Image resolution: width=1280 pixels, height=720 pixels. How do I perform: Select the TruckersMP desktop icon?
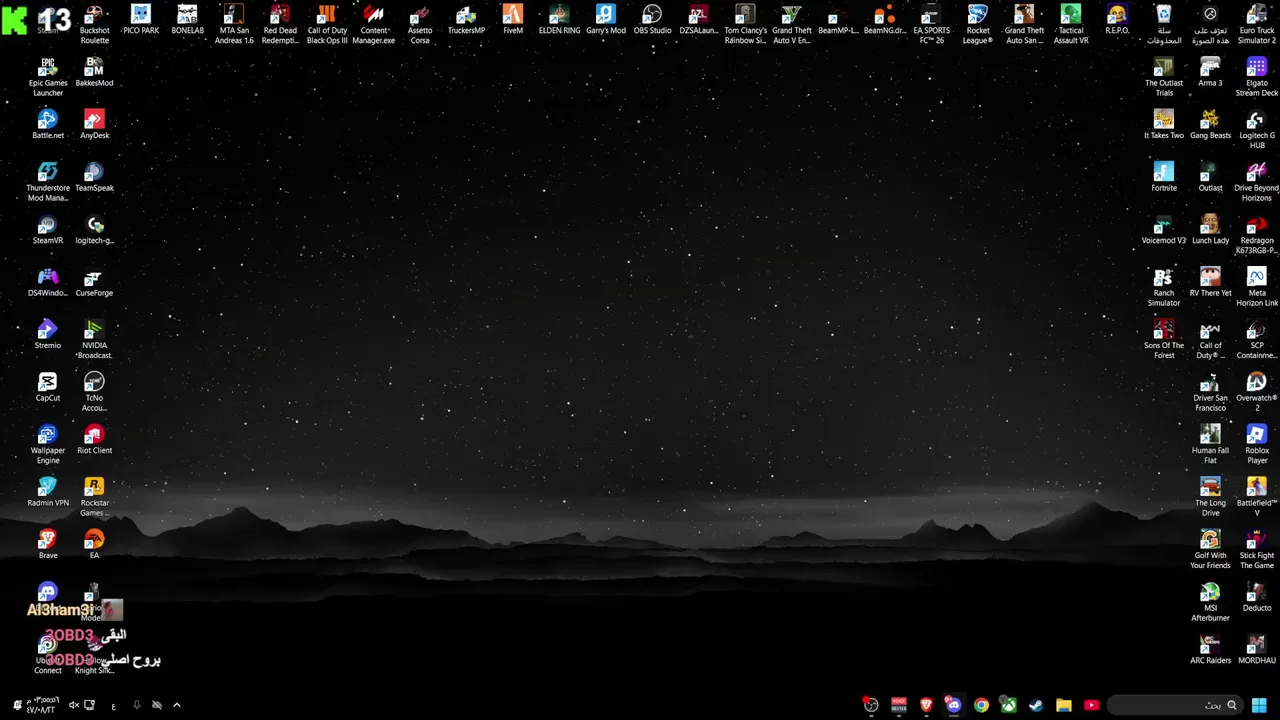(x=466, y=20)
